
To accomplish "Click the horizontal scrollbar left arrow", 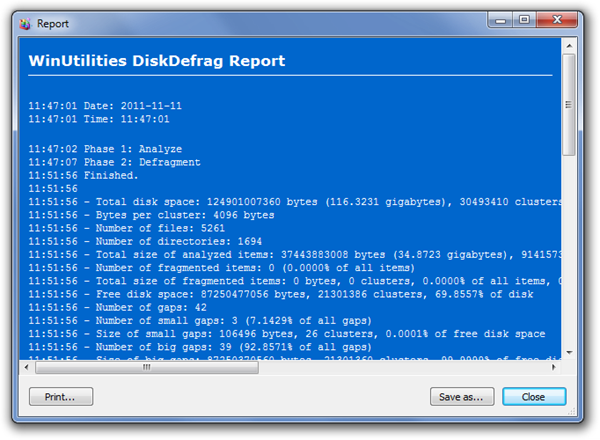I will coord(26,367).
